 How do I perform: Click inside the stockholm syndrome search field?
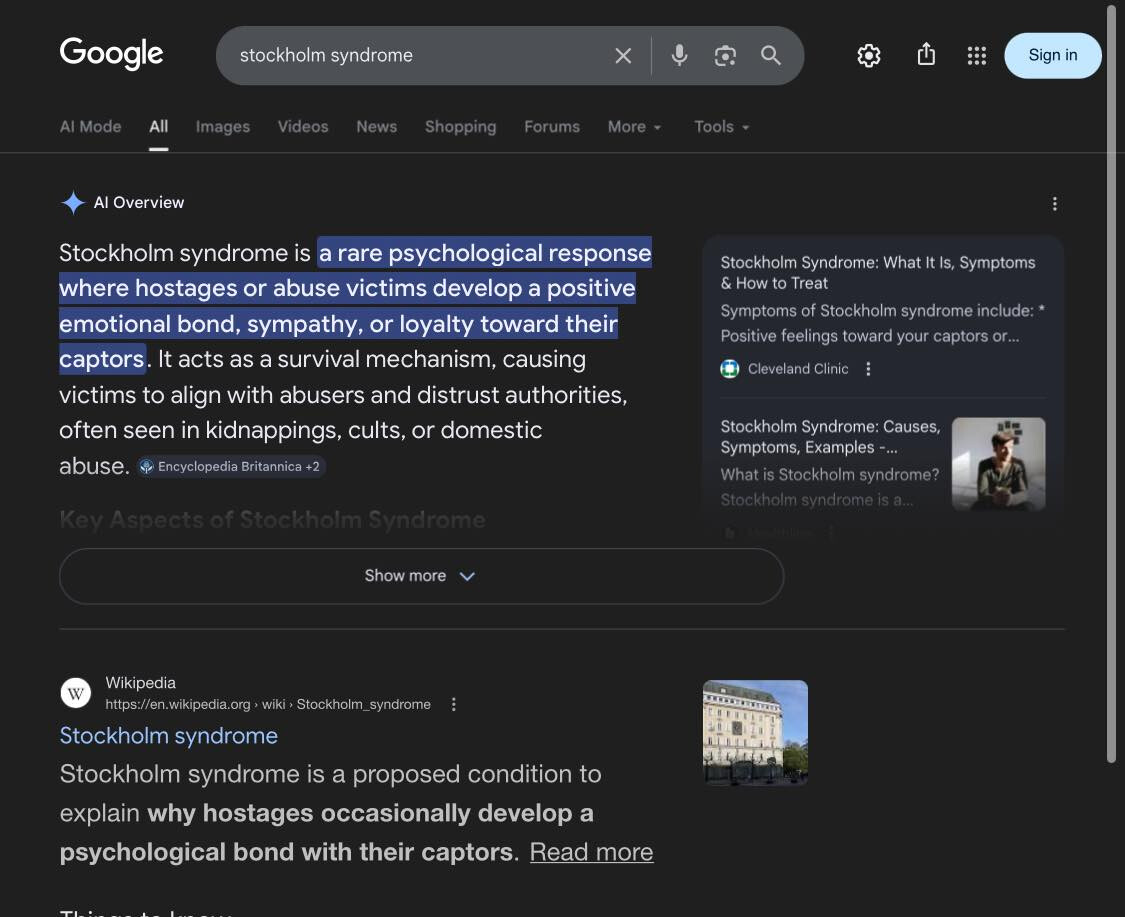pyautogui.click(x=410, y=56)
